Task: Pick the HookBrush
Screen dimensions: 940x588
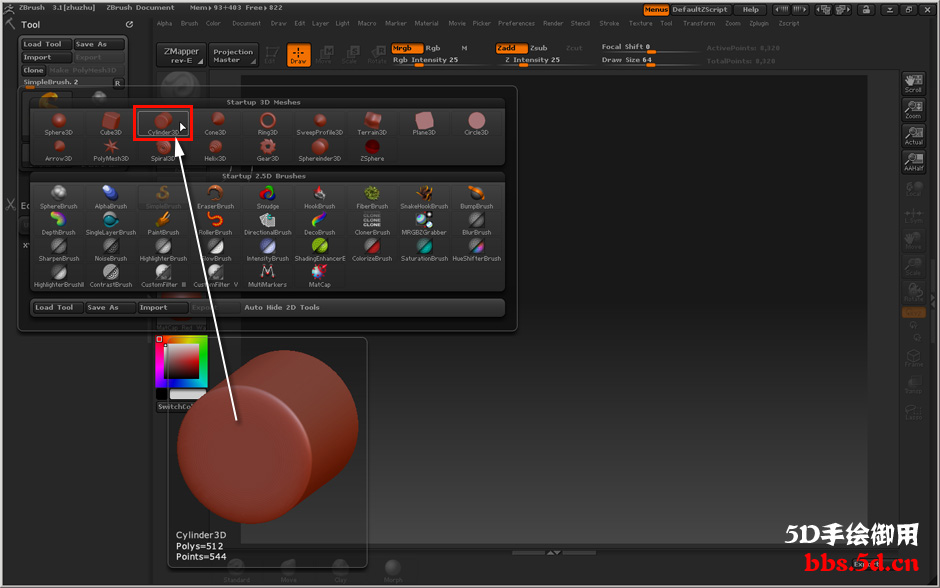Action: tap(320, 197)
